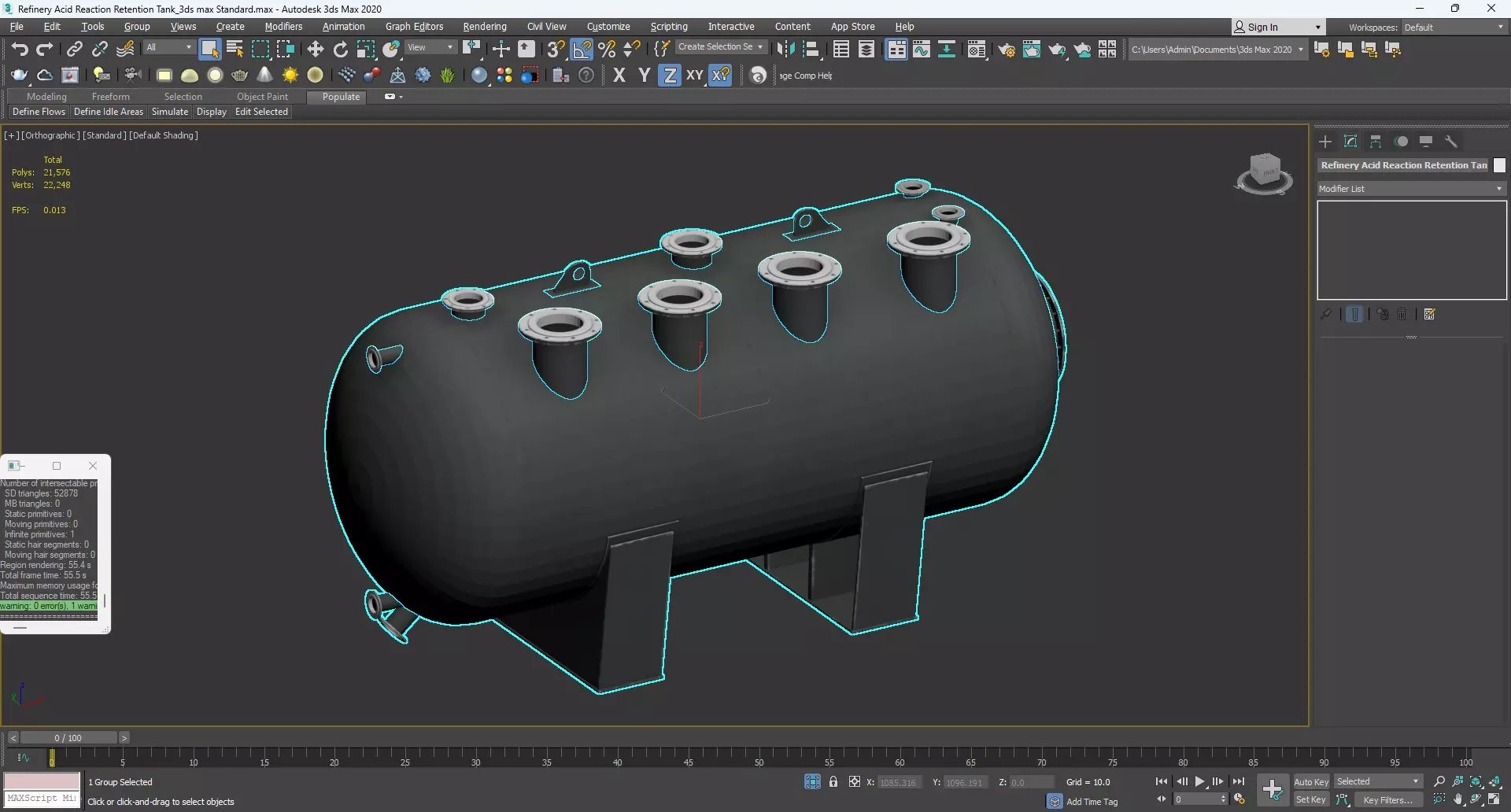Screen dimensions: 1511x812
Task: Click the Define Flows button
Action: tap(39, 112)
